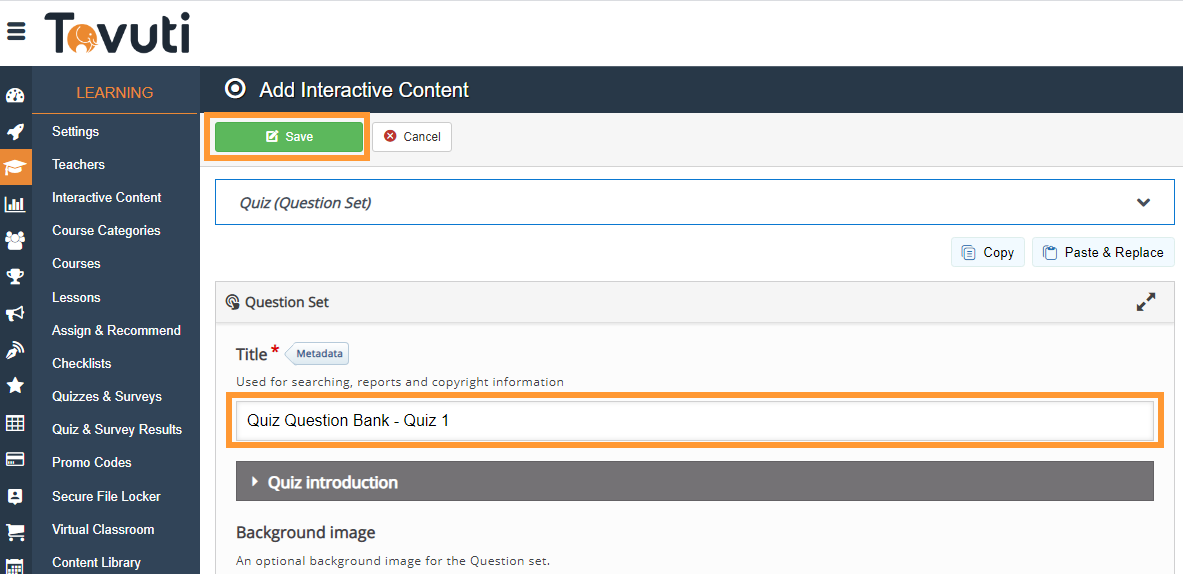Click the Metadata tag button

pyautogui.click(x=318, y=354)
